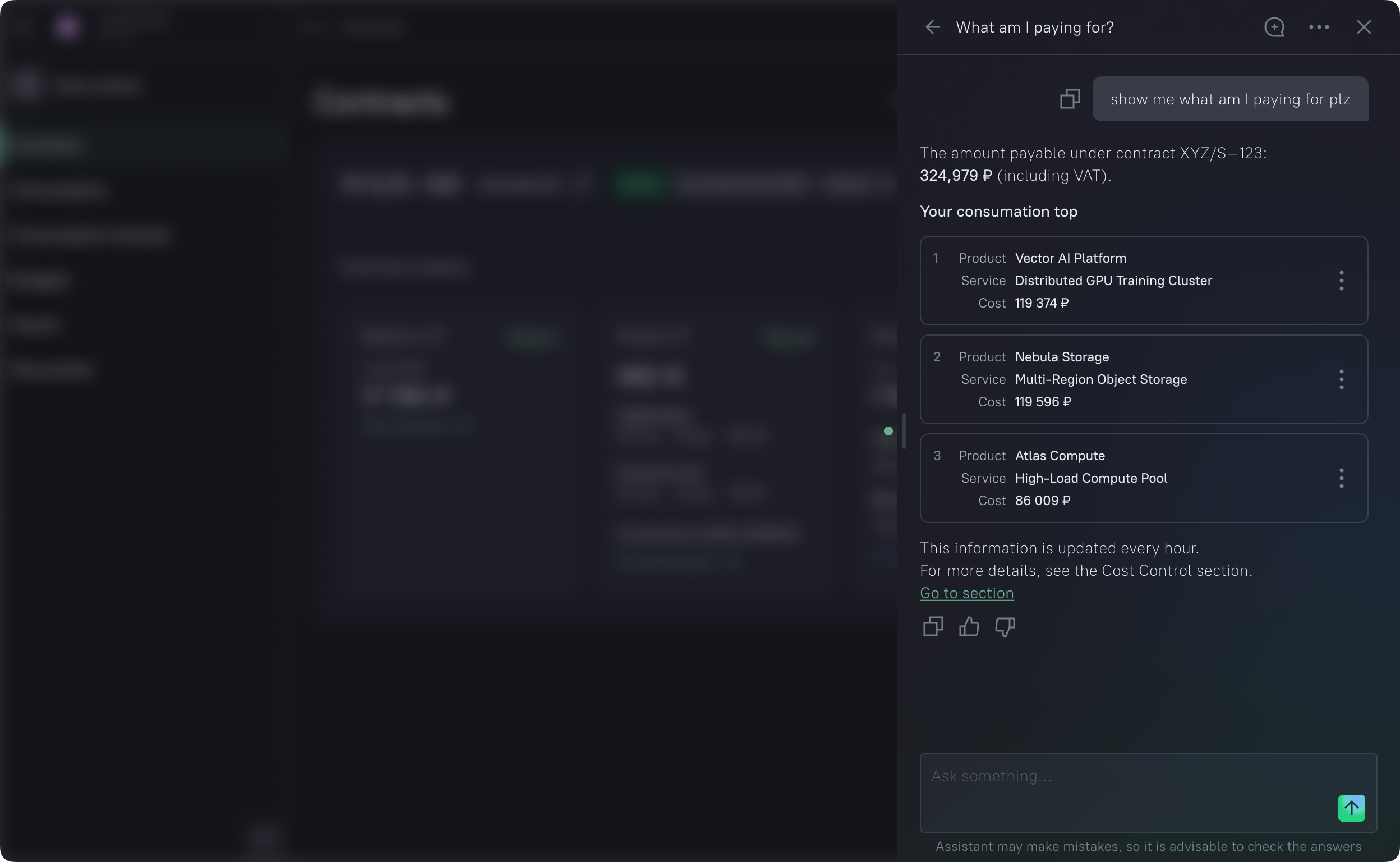
Task: Select the Nebula Storage consumption card
Action: pos(1140,379)
